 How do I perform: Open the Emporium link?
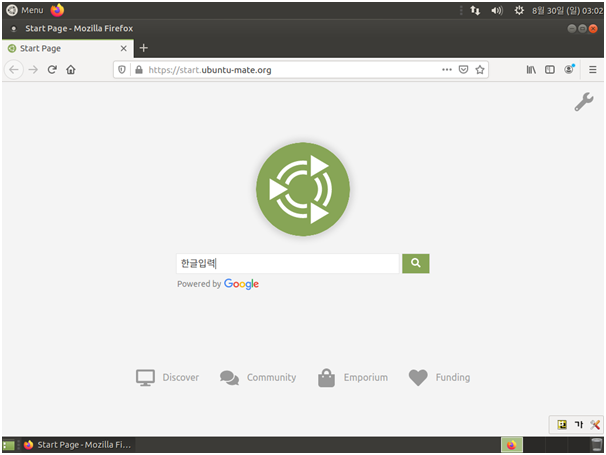click(x=366, y=377)
